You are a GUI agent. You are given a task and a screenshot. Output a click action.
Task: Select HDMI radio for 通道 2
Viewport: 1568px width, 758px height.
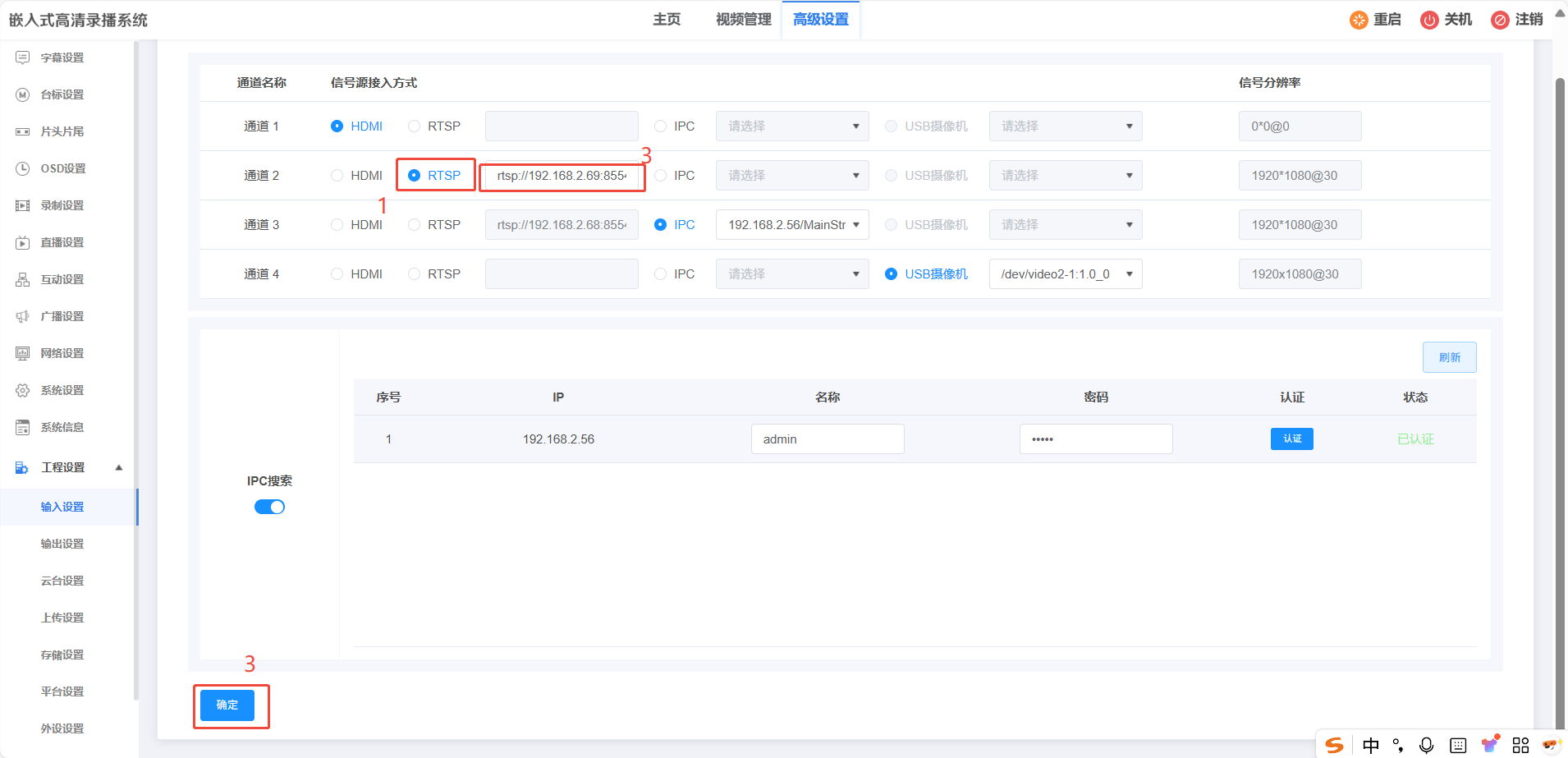[x=337, y=175]
